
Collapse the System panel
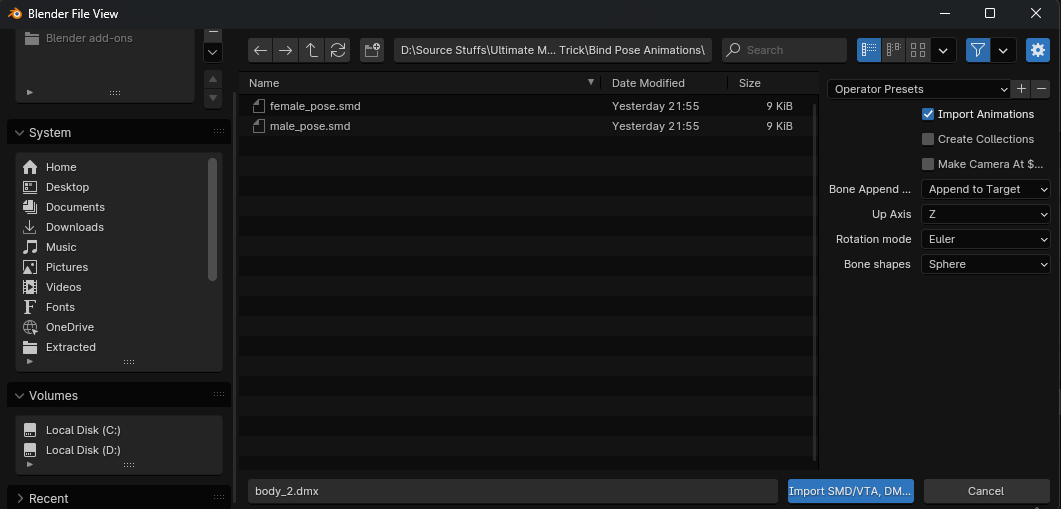[19, 133]
